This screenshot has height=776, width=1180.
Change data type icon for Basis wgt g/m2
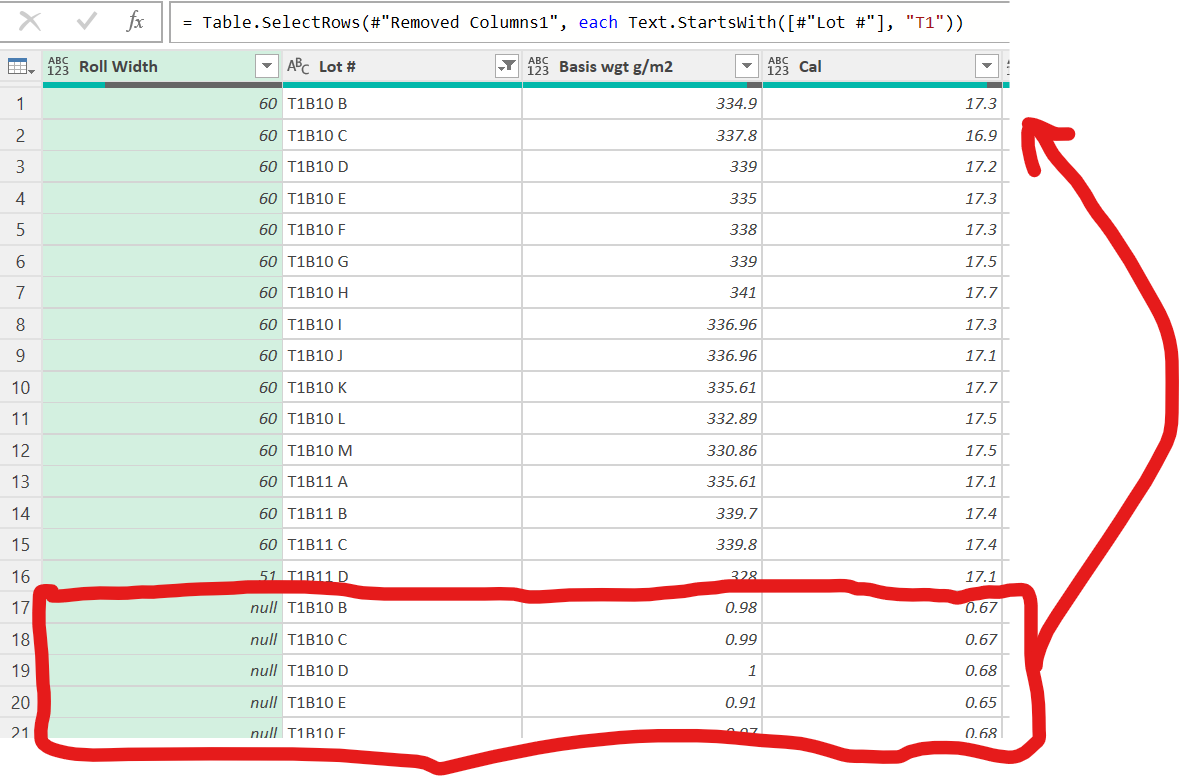click(538, 66)
